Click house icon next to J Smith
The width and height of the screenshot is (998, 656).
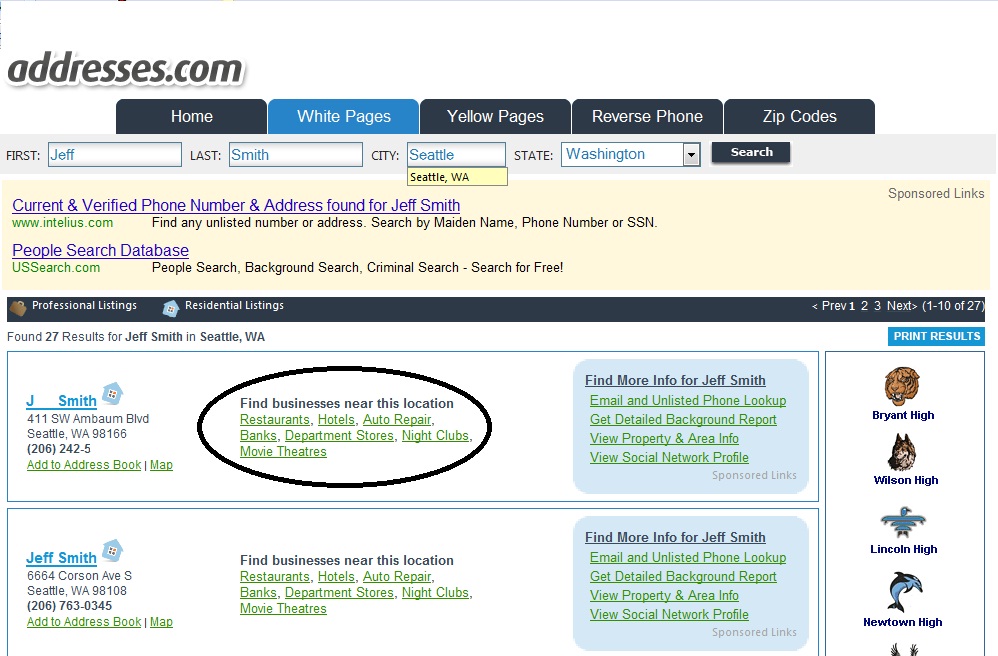tap(113, 394)
